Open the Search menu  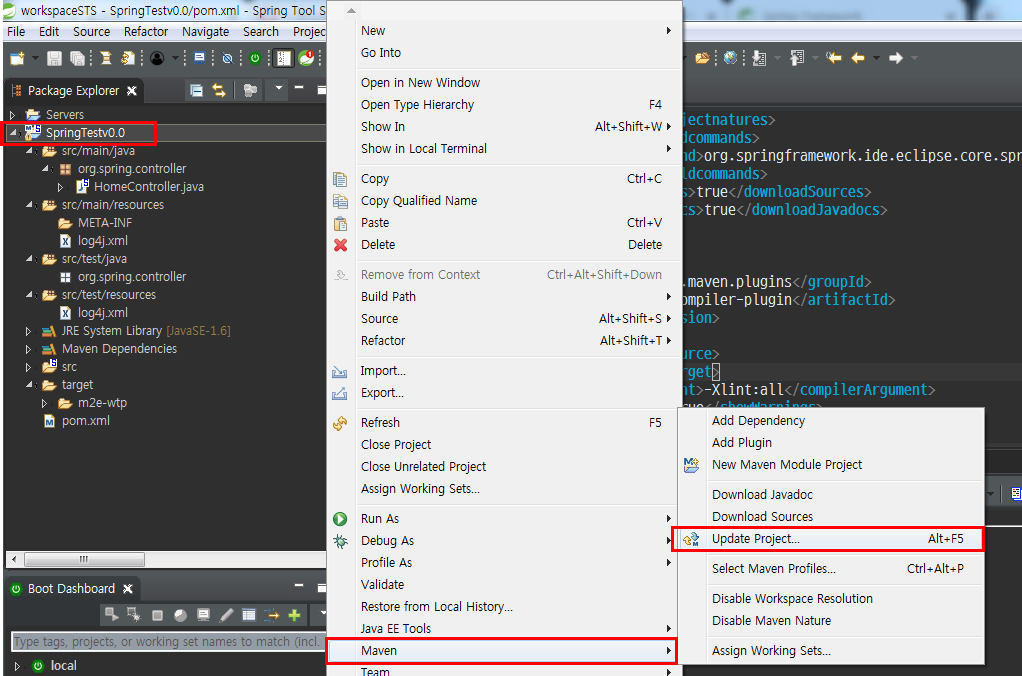point(261,31)
